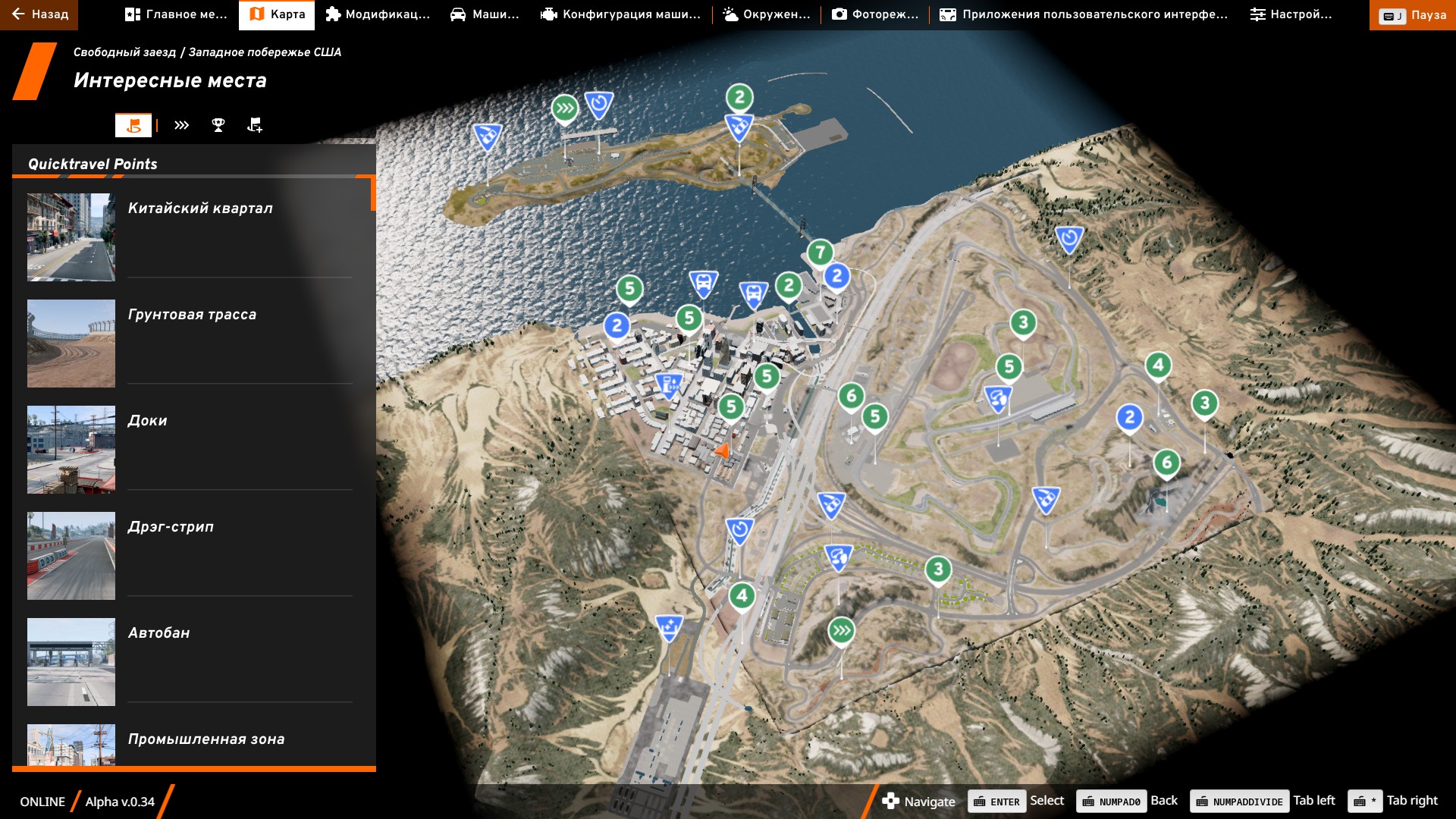1456x819 pixels.
Task: Click the orange player position arrow
Action: pos(723,451)
